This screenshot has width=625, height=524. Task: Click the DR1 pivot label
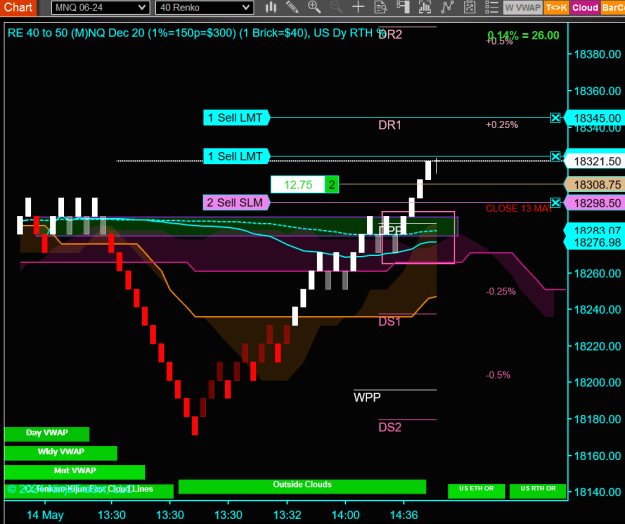pyautogui.click(x=389, y=125)
